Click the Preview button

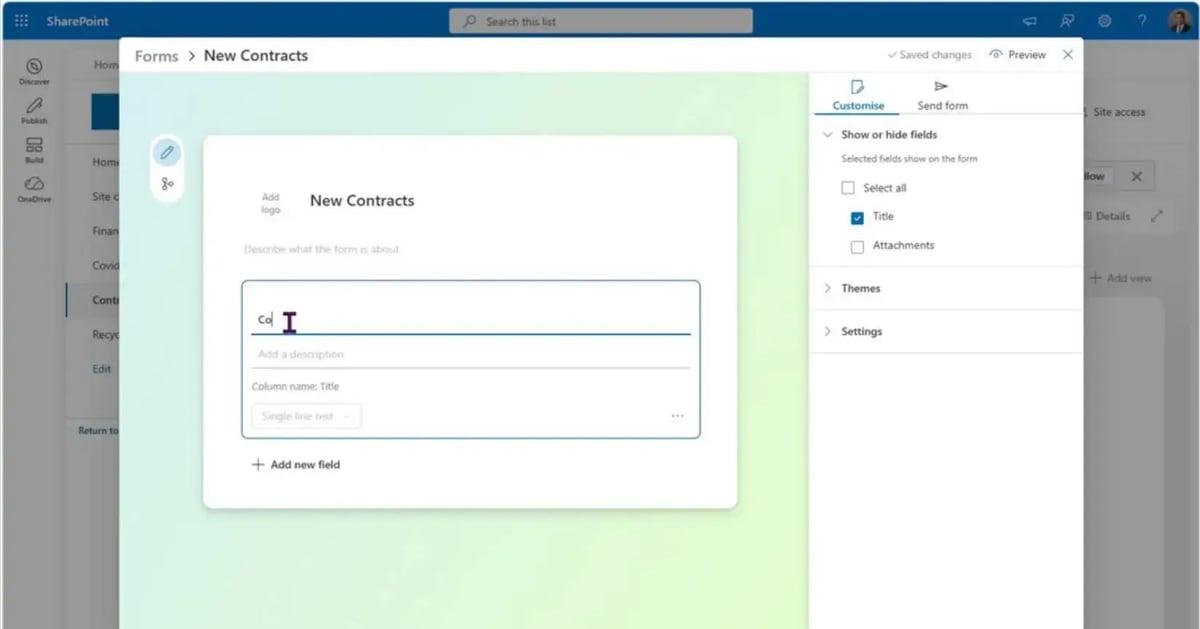click(1017, 55)
